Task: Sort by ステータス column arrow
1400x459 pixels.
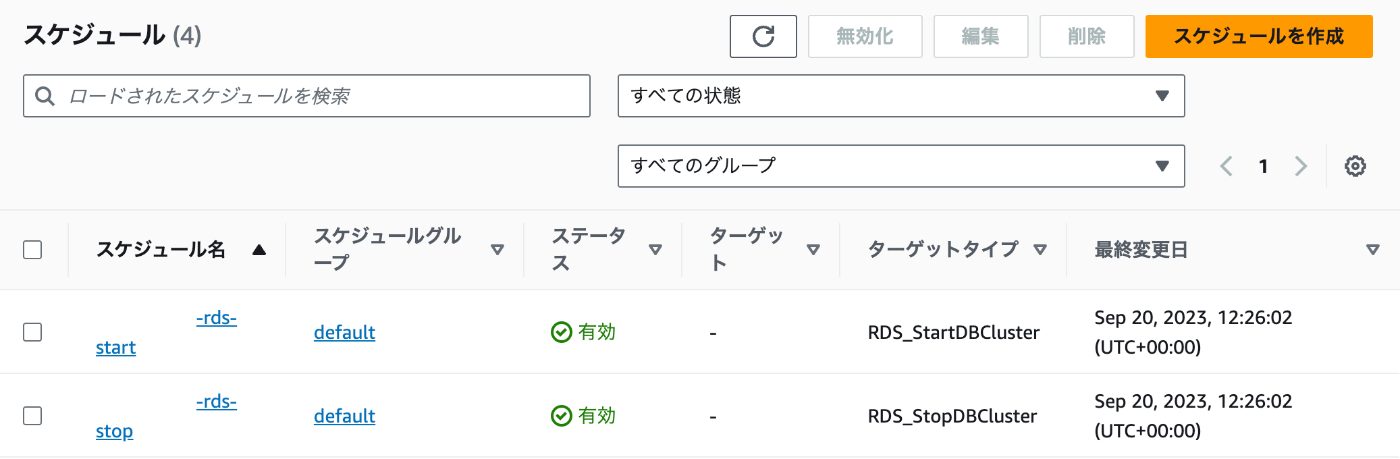Action: (x=655, y=250)
